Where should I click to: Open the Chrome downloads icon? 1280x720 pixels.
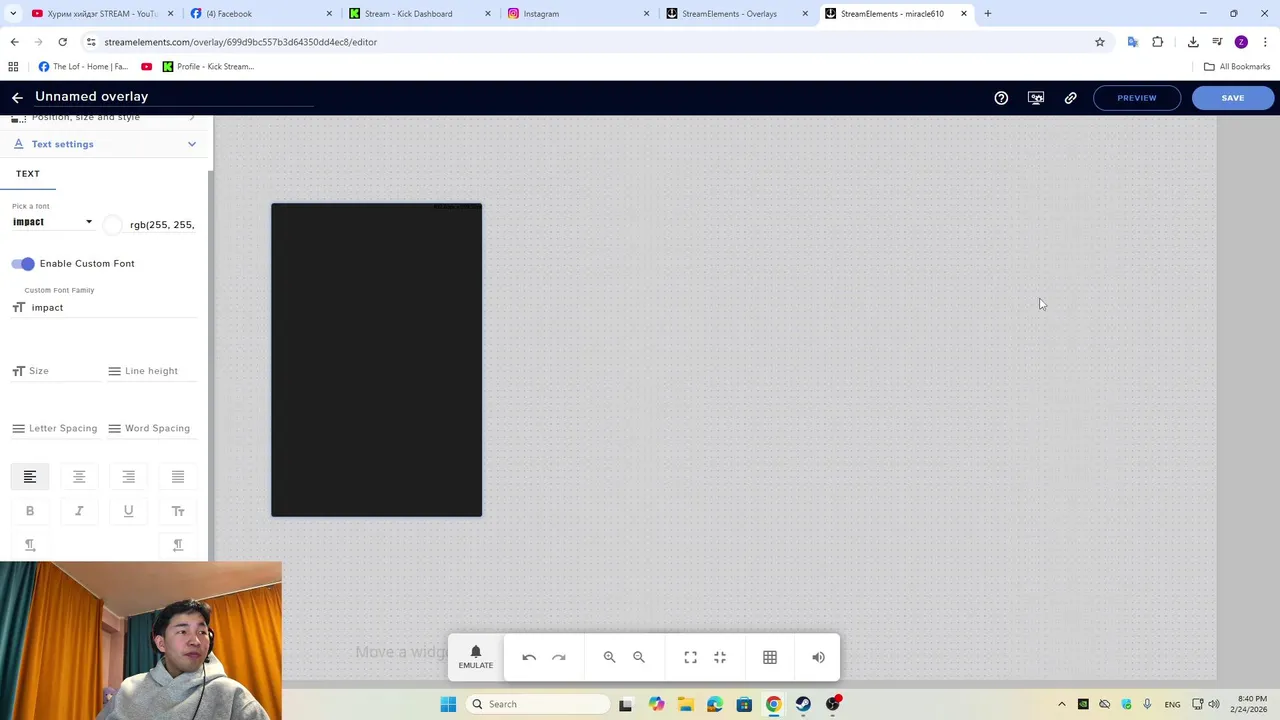1193,42
